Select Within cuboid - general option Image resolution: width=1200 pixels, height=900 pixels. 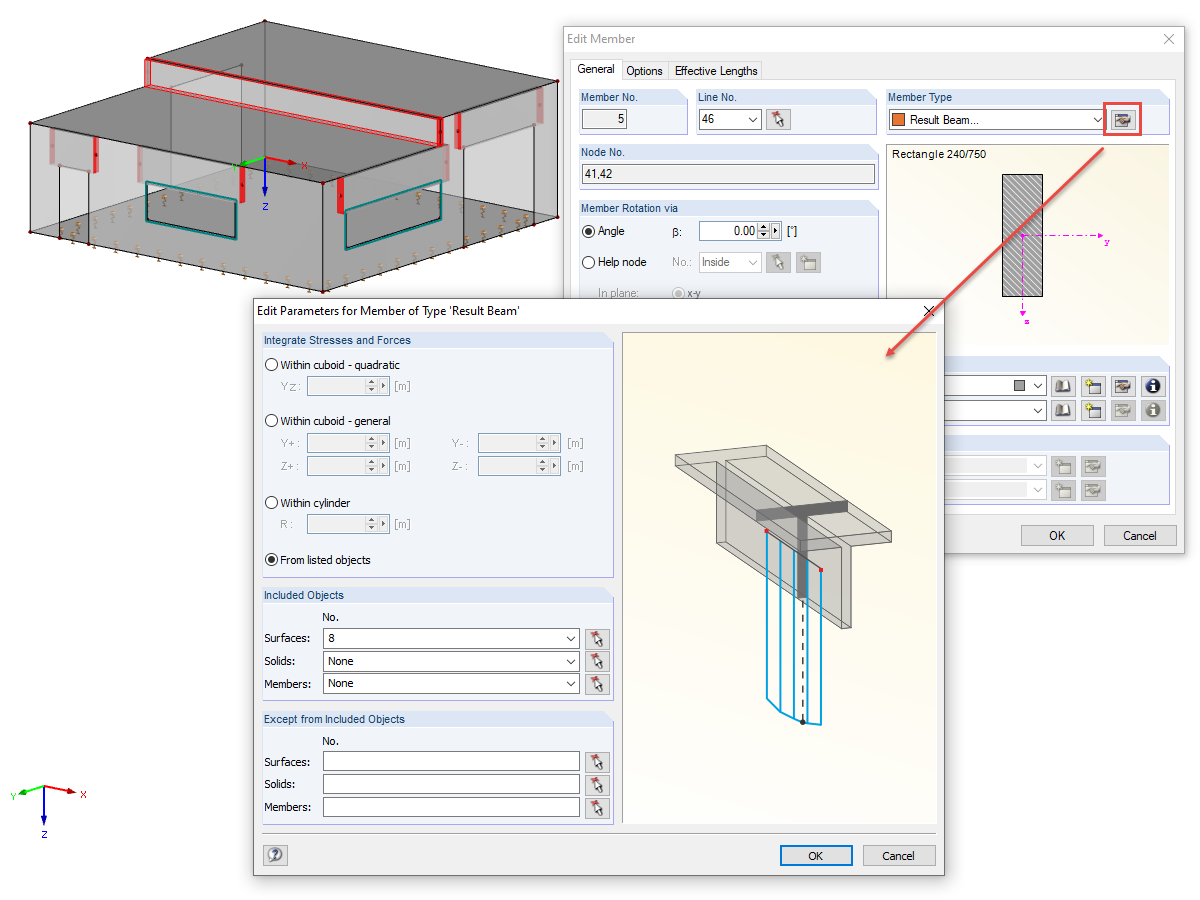pyautogui.click(x=271, y=421)
